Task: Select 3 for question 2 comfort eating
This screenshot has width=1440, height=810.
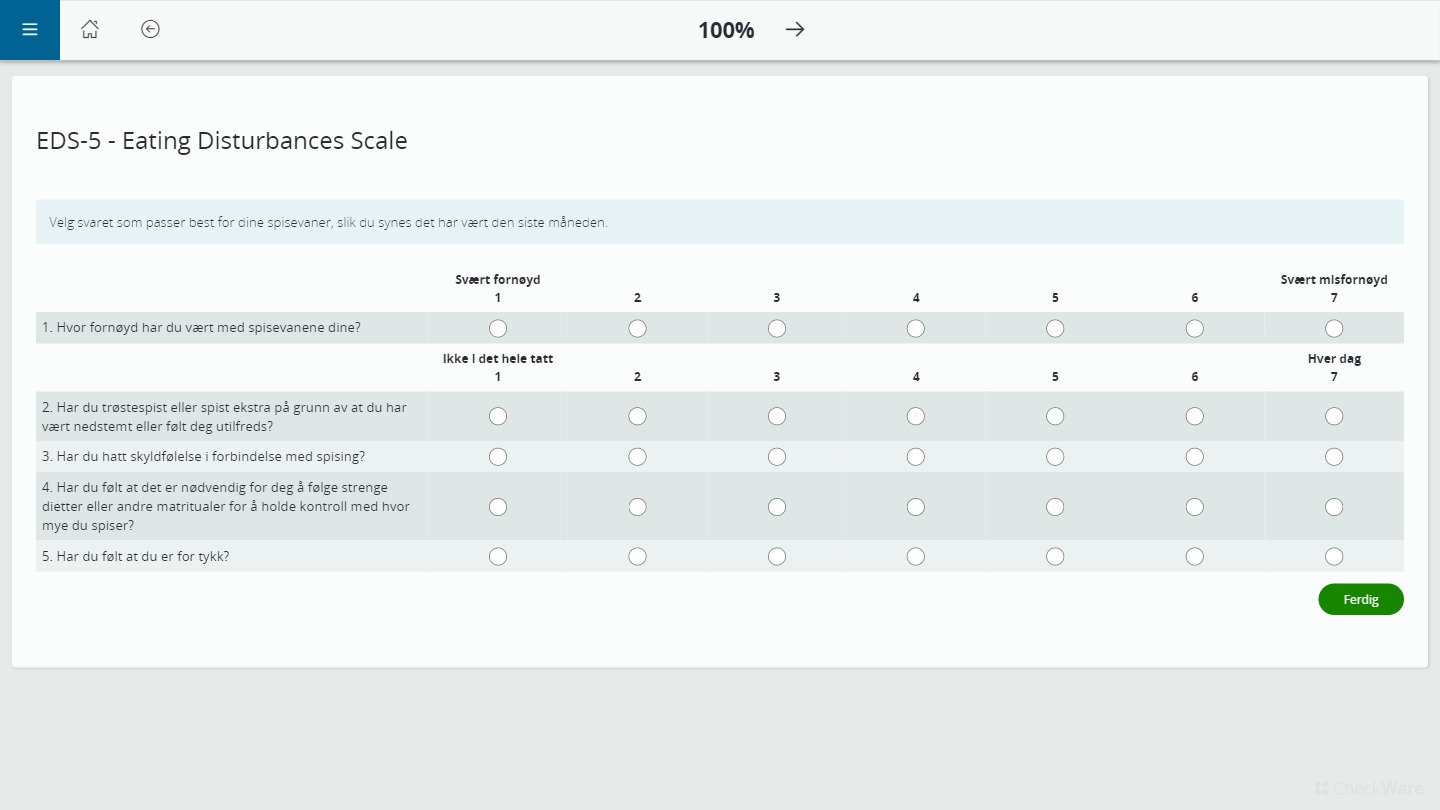Action: [x=777, y=416]
